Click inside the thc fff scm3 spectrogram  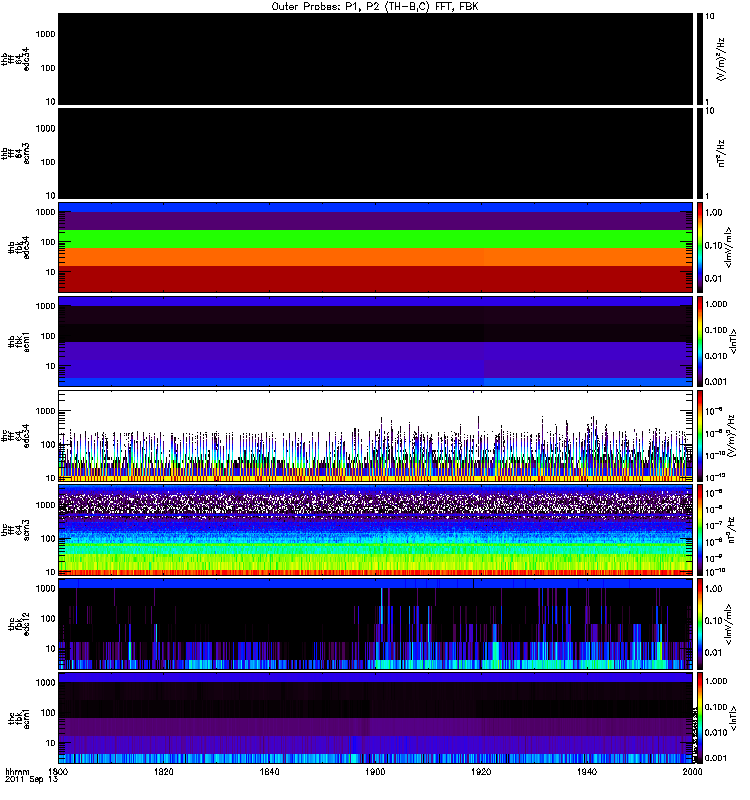click(375, 530)
